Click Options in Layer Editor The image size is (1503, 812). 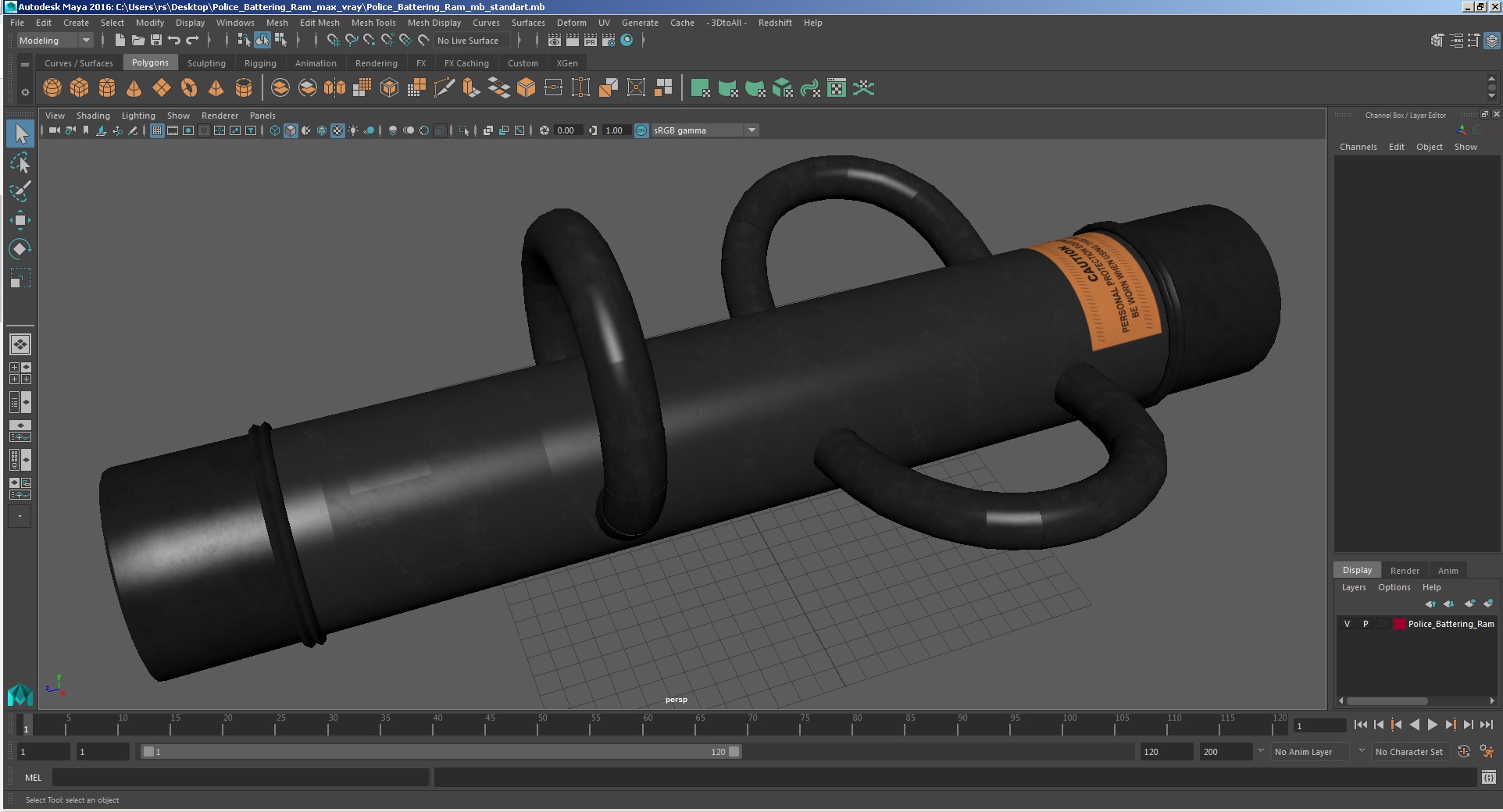click(x=1394, y=587)
